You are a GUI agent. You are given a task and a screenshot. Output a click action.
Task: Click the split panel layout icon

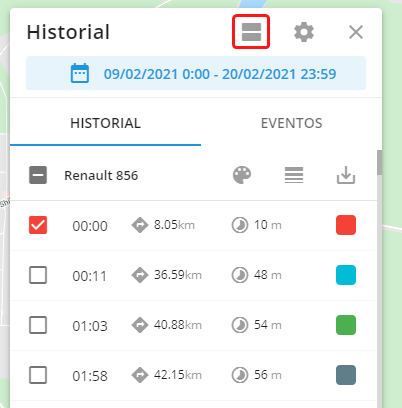(x=251, y=32)
